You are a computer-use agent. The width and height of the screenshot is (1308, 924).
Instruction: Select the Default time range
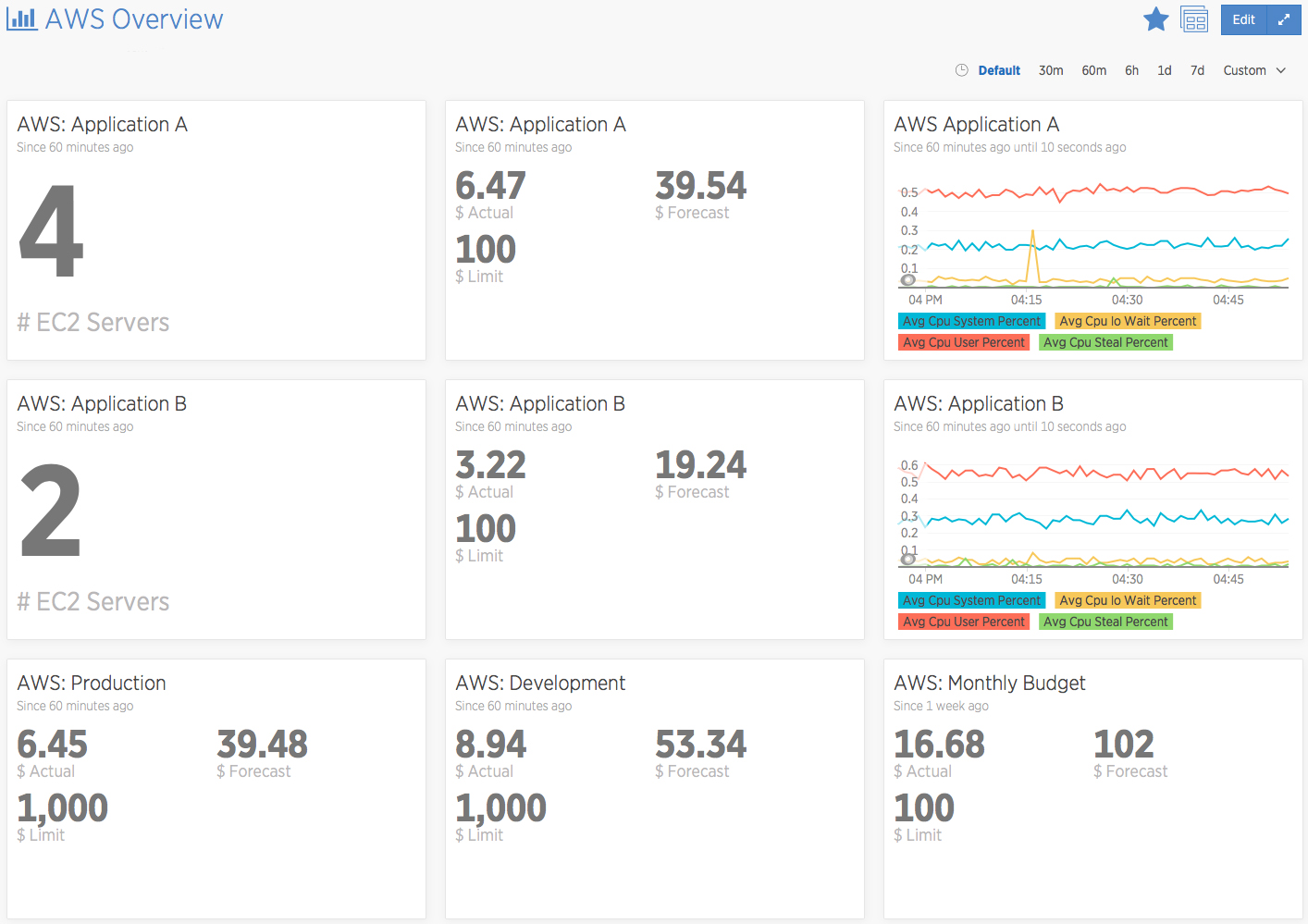(x=999, y=70)
